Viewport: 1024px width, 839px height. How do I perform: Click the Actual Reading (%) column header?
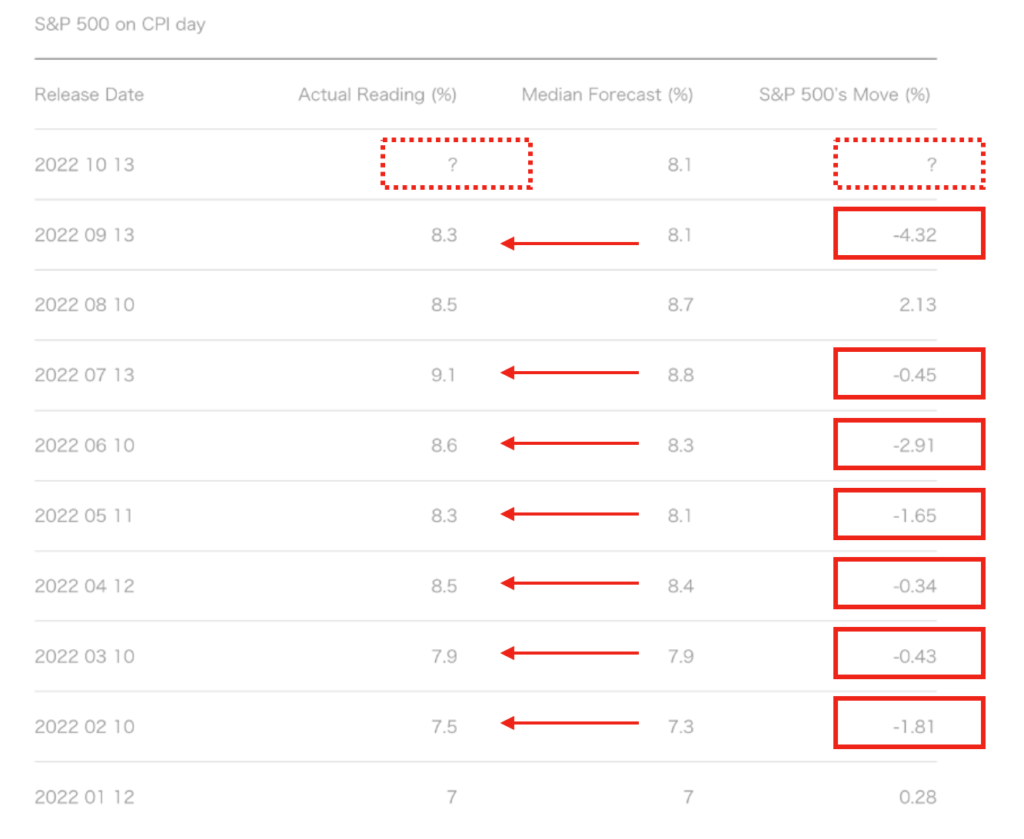coord(377,95)
